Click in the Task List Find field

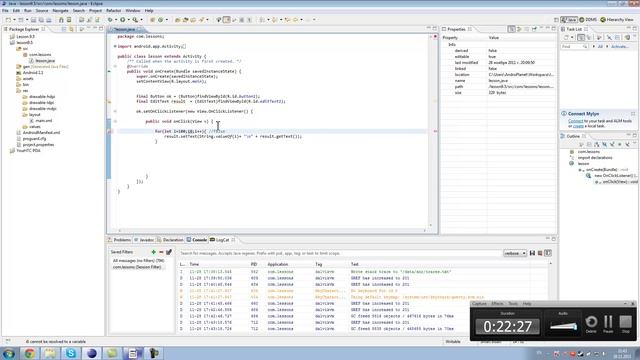[574, 47]
